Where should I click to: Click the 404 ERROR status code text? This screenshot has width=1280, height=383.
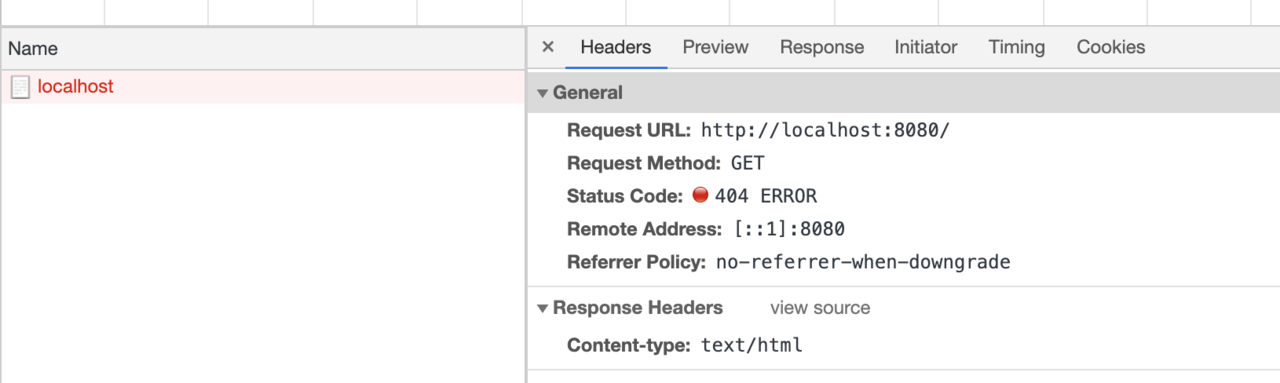766,196
